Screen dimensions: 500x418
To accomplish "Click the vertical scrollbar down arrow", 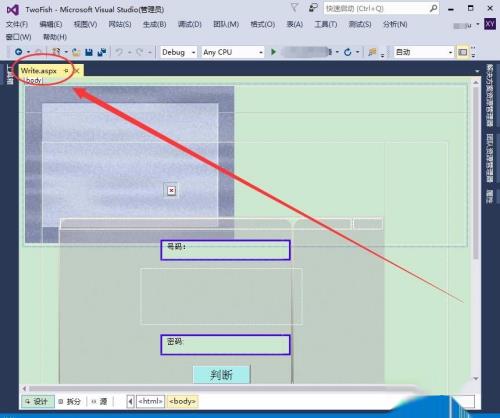I will tap(476, 379).
